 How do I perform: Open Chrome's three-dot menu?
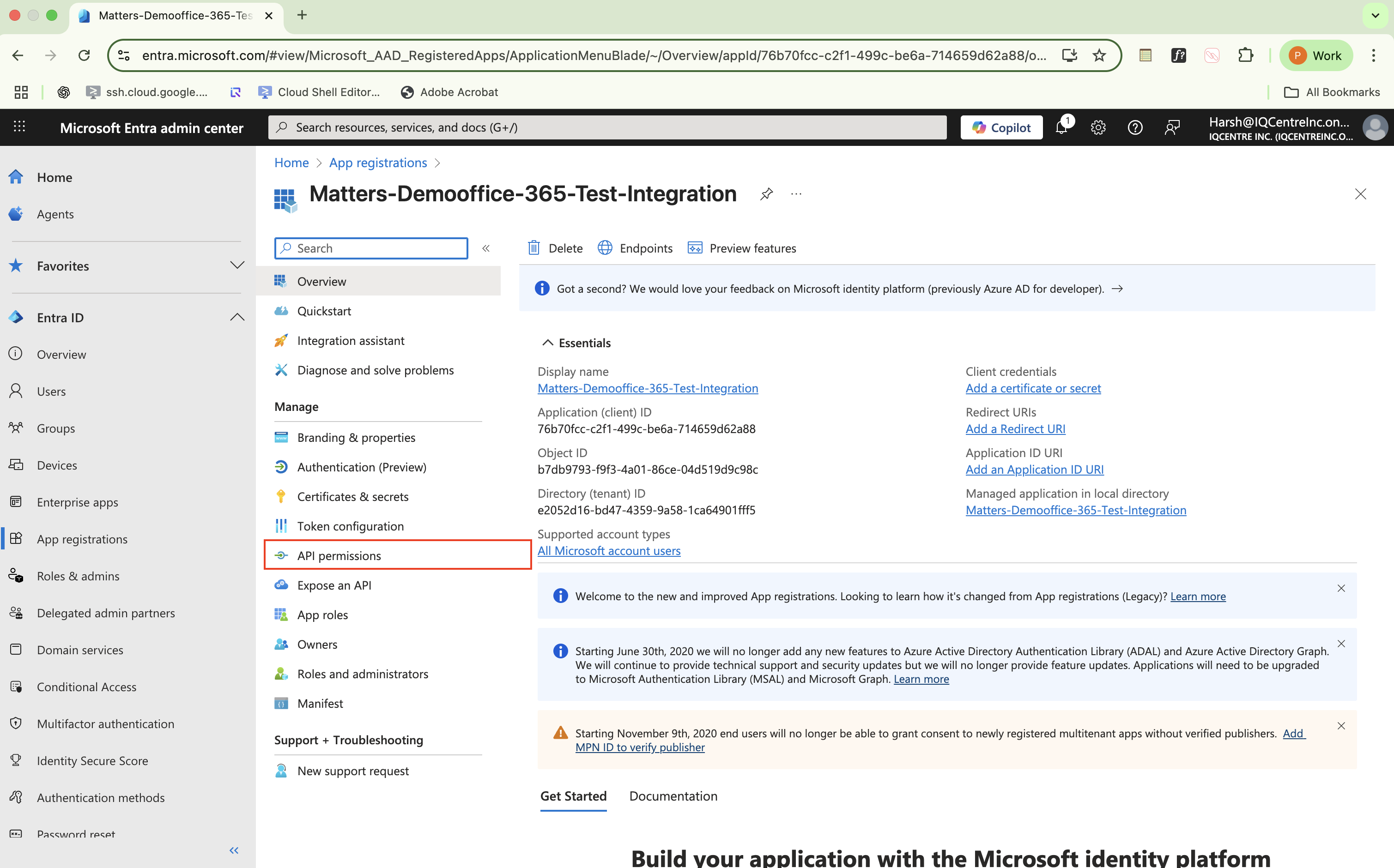1373,55
